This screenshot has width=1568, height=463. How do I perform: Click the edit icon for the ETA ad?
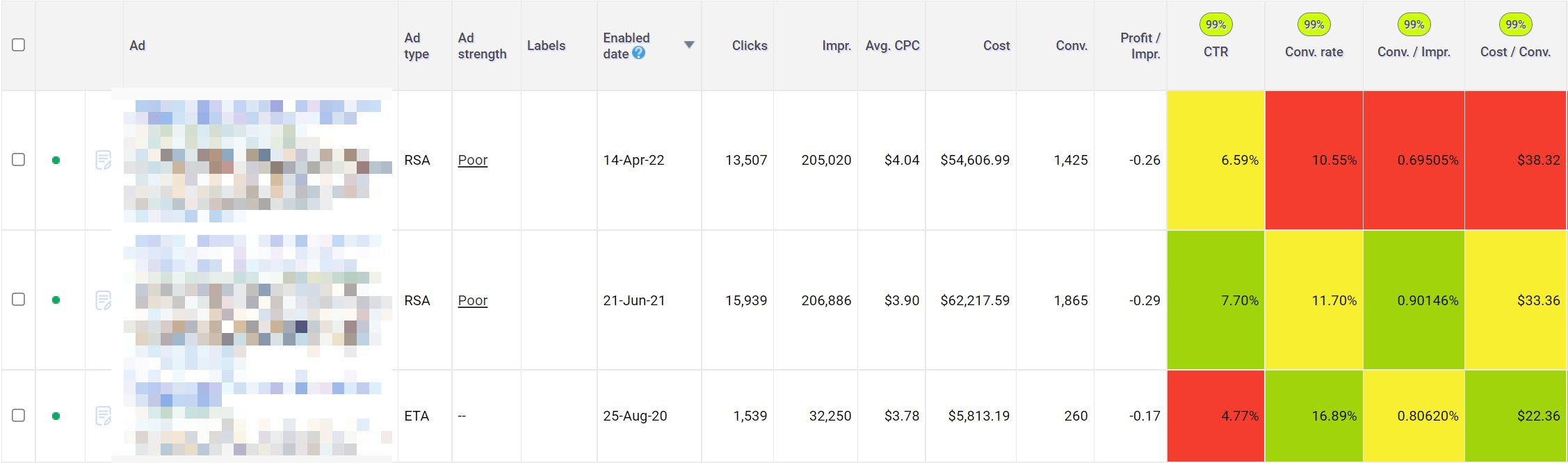(103, 416)
